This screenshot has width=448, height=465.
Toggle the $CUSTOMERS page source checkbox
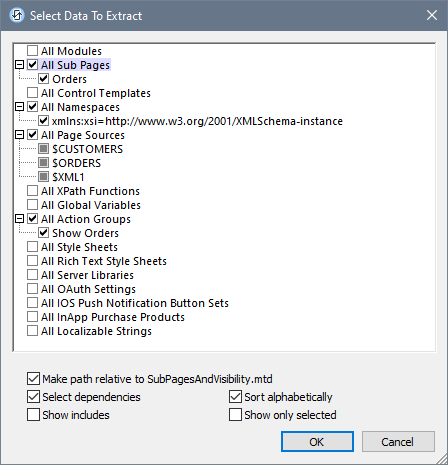44,149
